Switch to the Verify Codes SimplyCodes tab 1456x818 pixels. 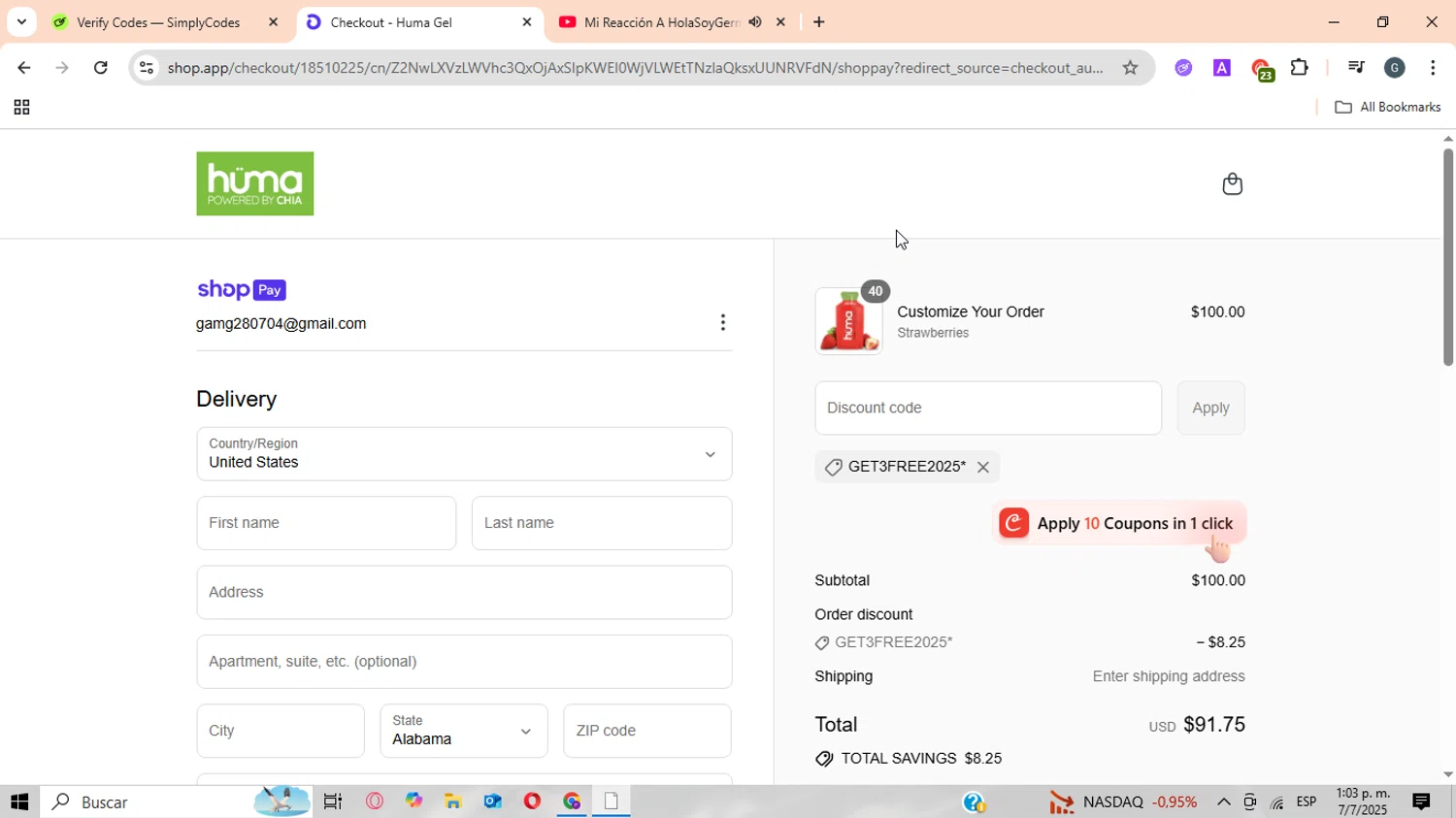tap(158, 22)
